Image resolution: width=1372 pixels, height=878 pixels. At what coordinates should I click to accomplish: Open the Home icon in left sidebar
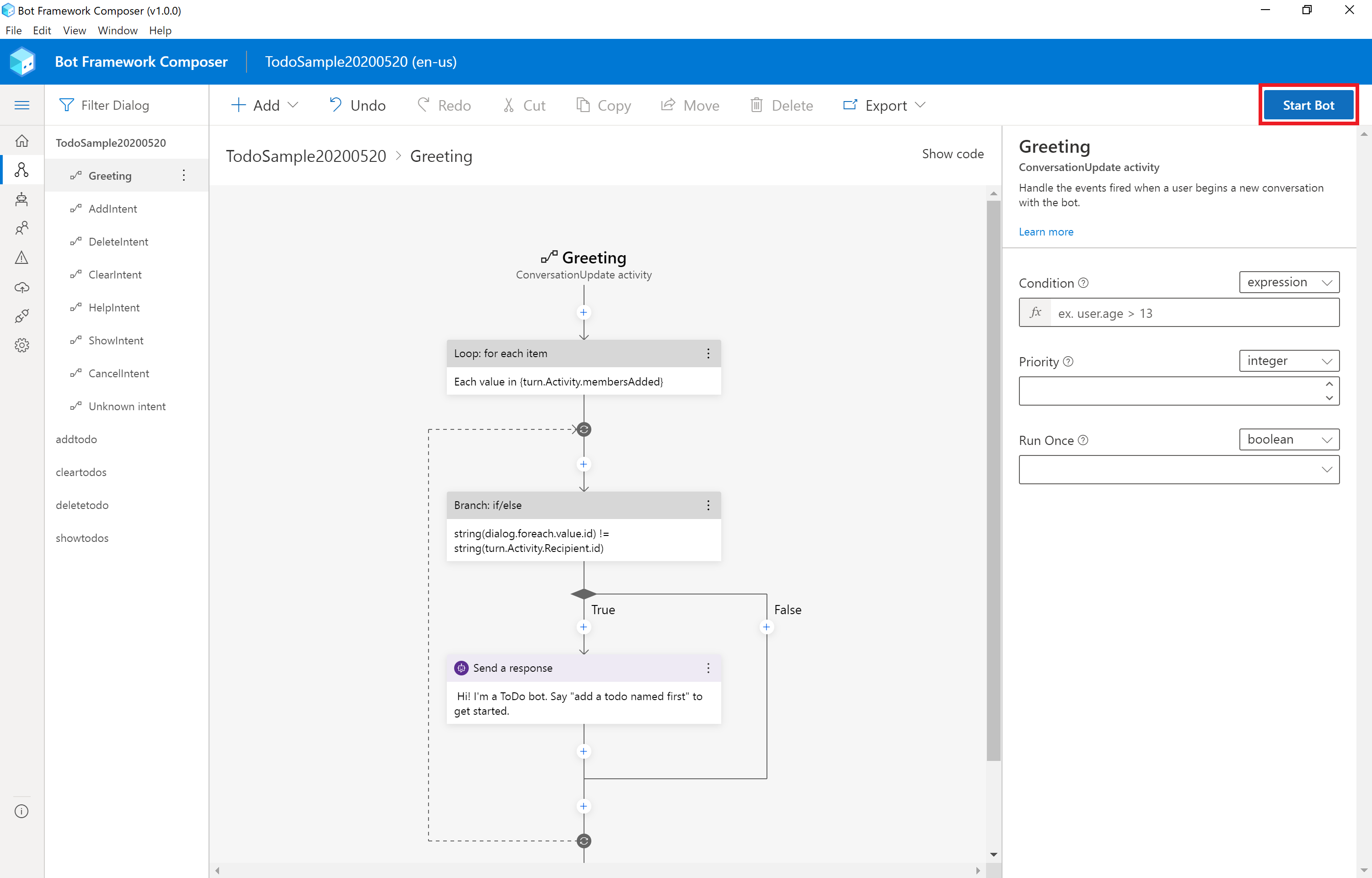point(21,140)
